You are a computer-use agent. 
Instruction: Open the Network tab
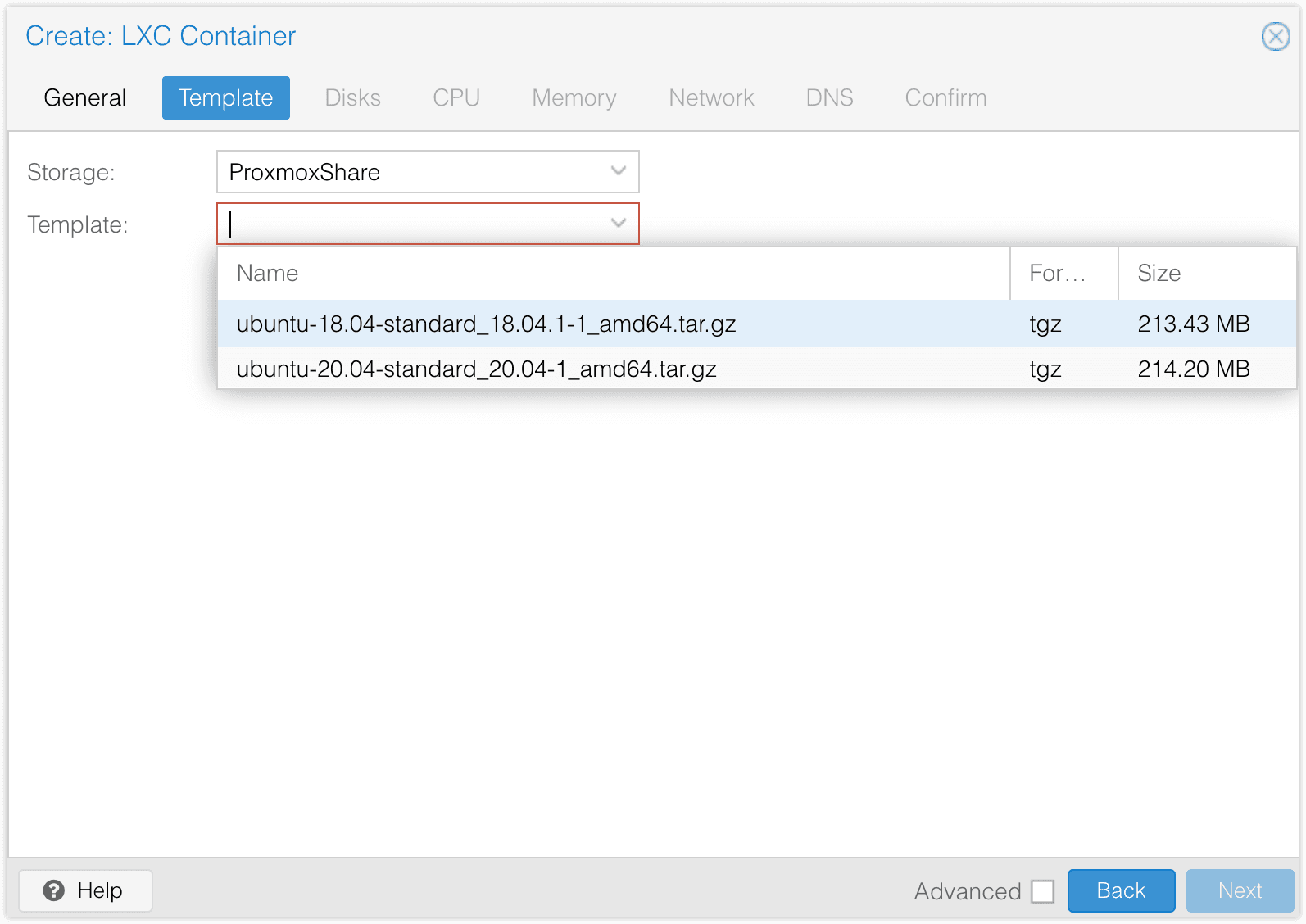(710, 97)
